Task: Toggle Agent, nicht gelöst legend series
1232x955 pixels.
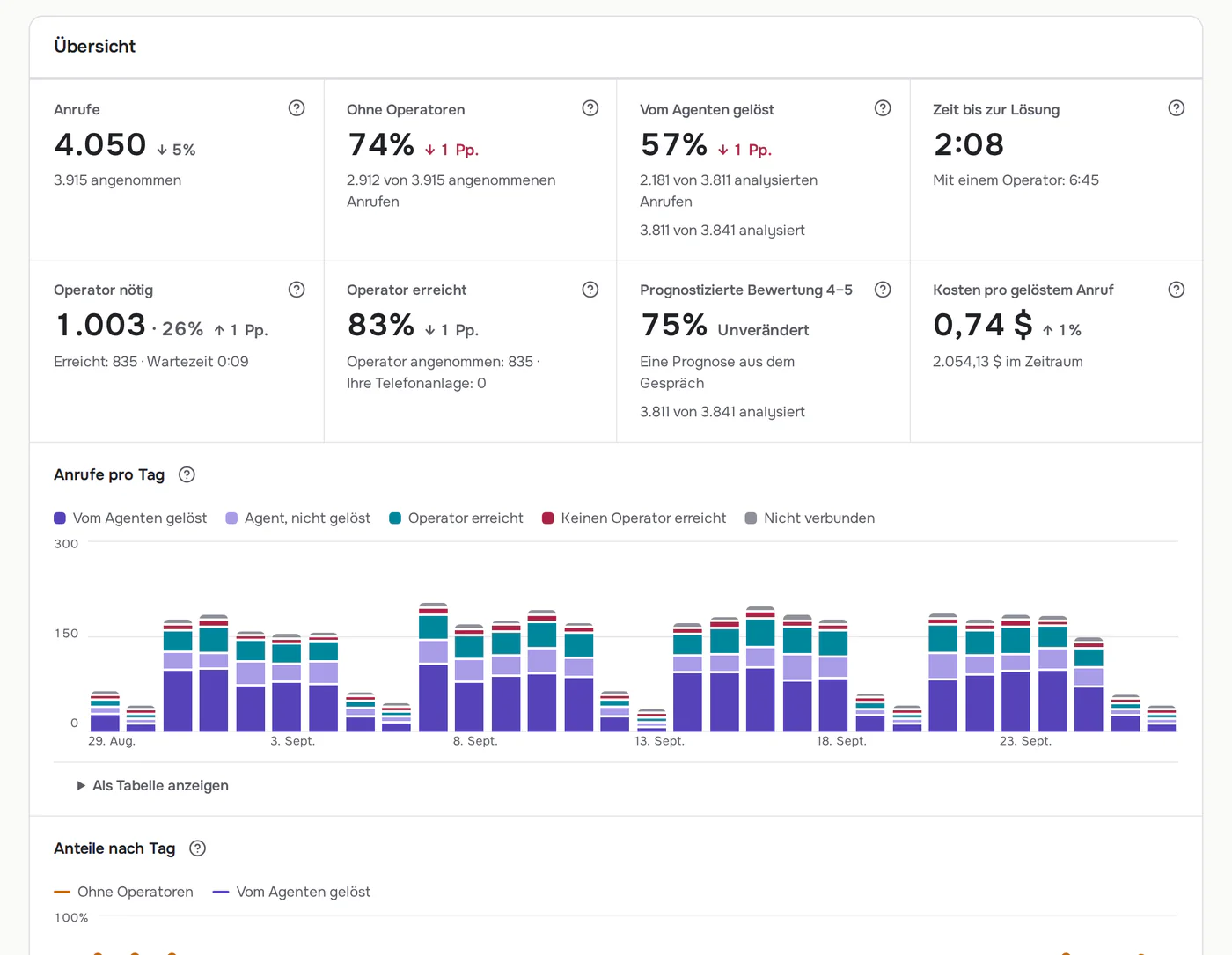Action: [298, 518]
